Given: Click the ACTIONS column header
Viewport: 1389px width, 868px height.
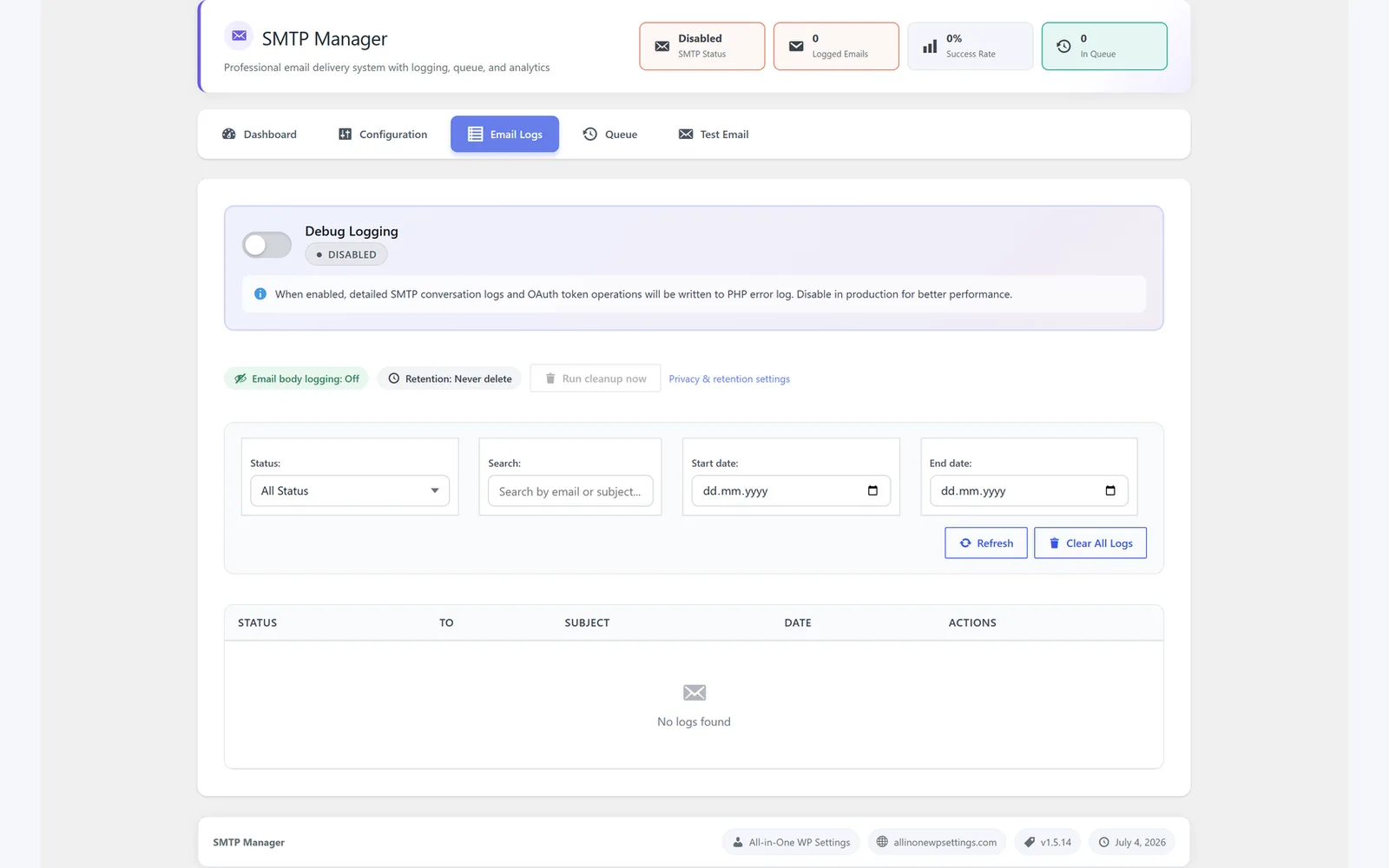Looking at the screenshot, I should 972,623.
